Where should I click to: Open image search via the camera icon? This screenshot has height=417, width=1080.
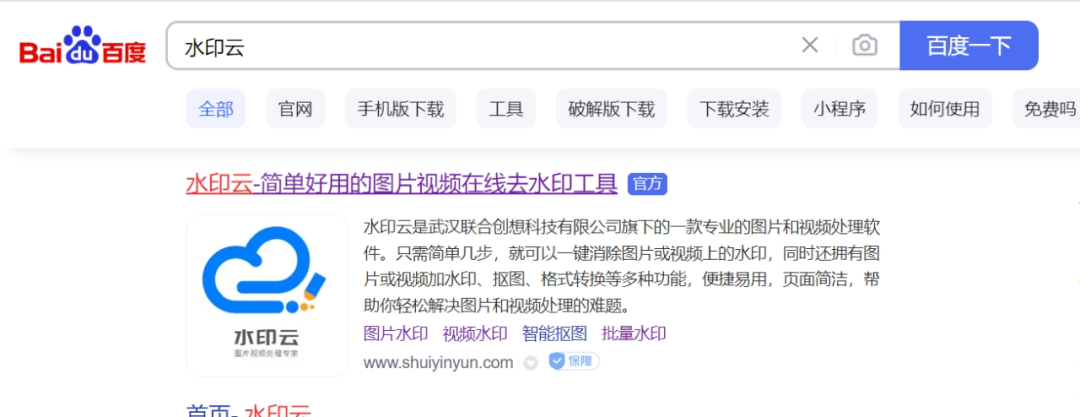pos(865,45)
